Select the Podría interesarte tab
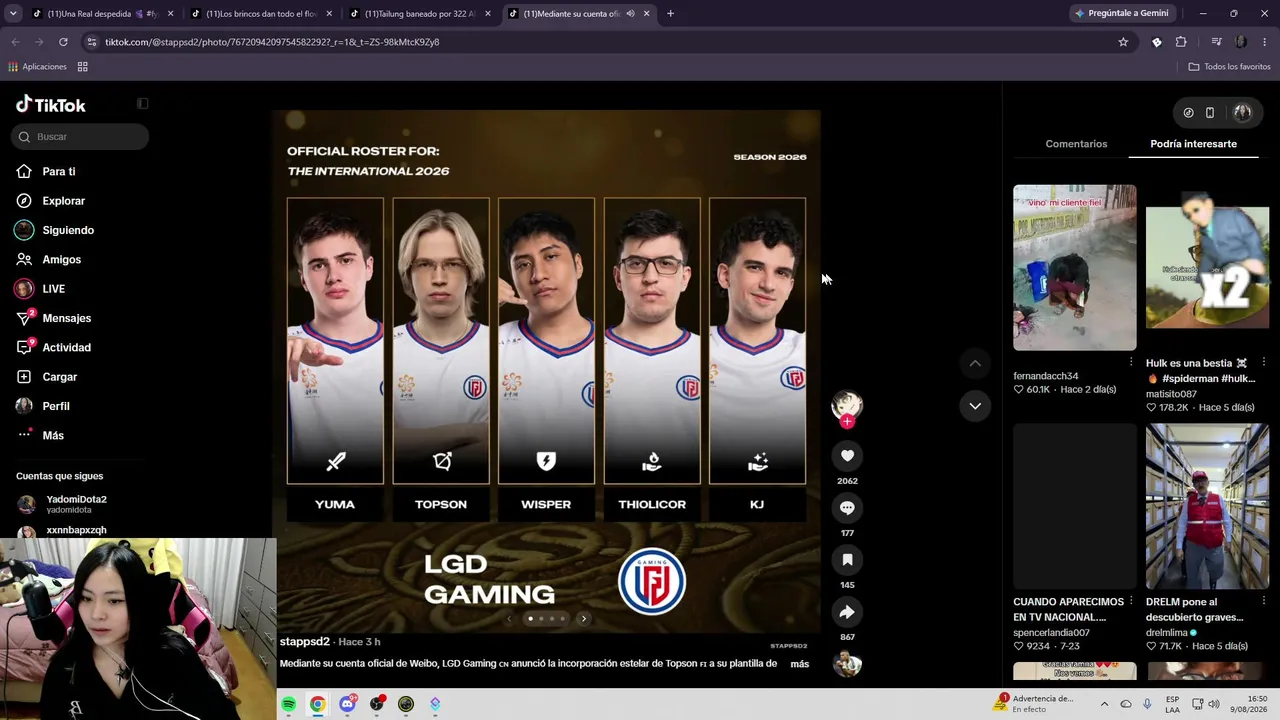 pos(1193,144)
